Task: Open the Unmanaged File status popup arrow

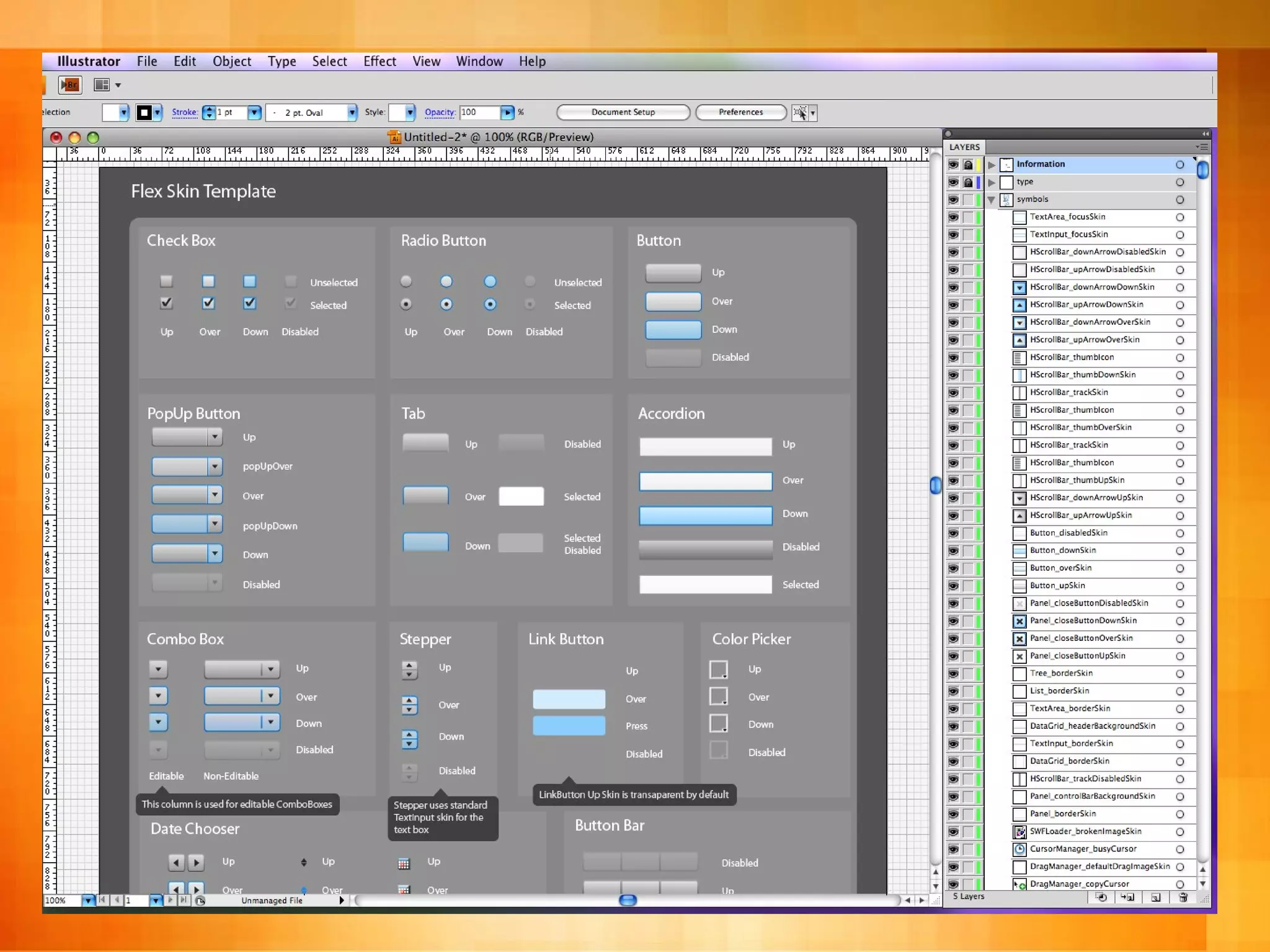Action: [x=342, y=901]
